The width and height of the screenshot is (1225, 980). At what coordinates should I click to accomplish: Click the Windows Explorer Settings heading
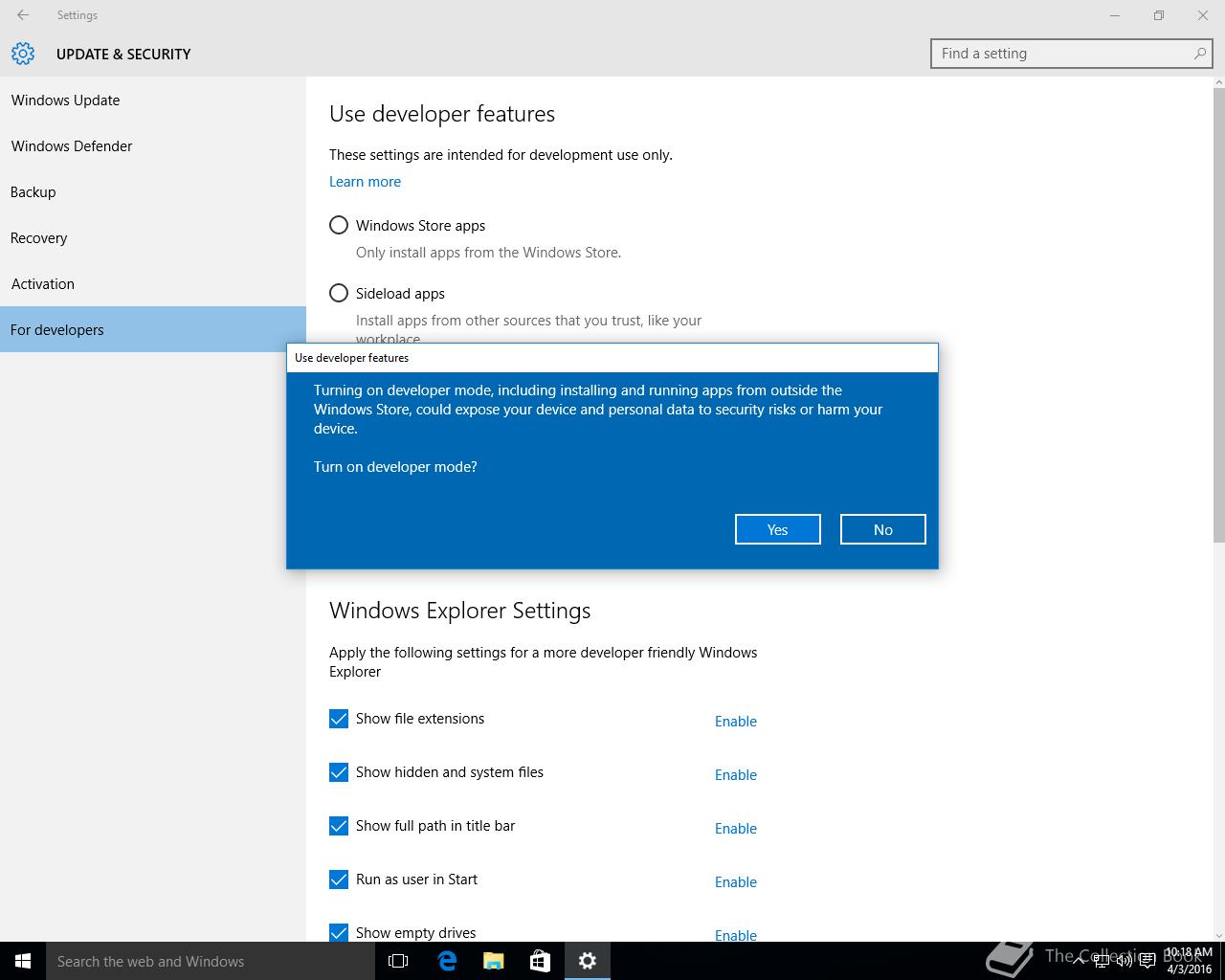[459, 611]
